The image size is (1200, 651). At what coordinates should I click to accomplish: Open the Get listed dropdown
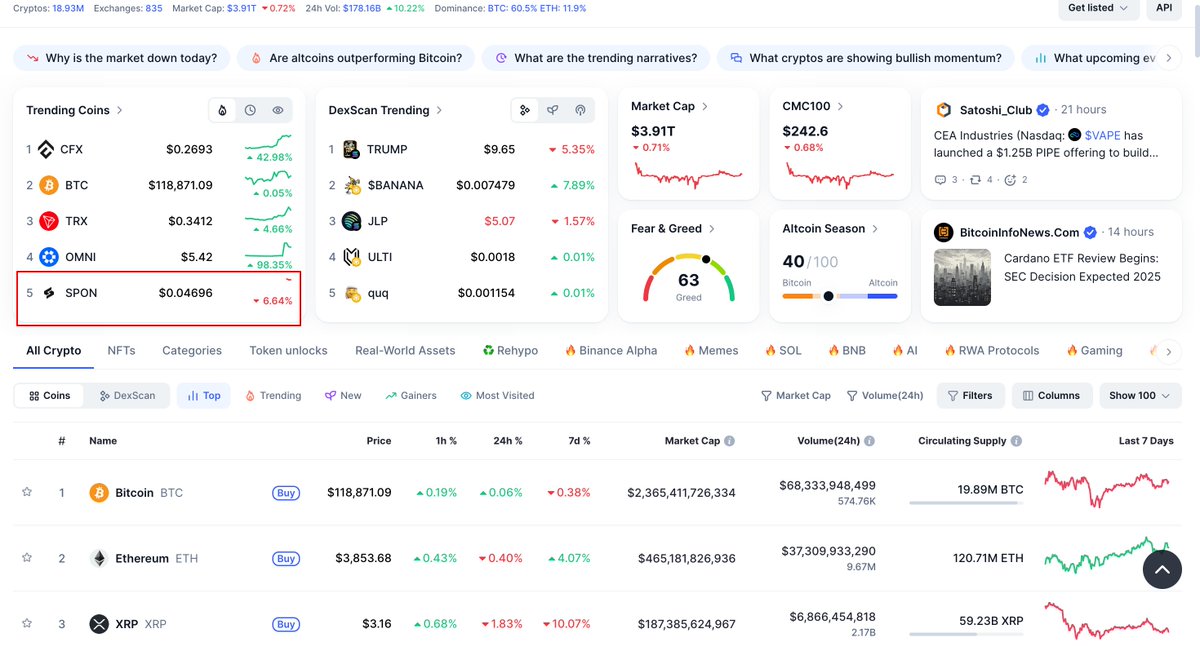pyautogui.click(x=1099, y=8)
